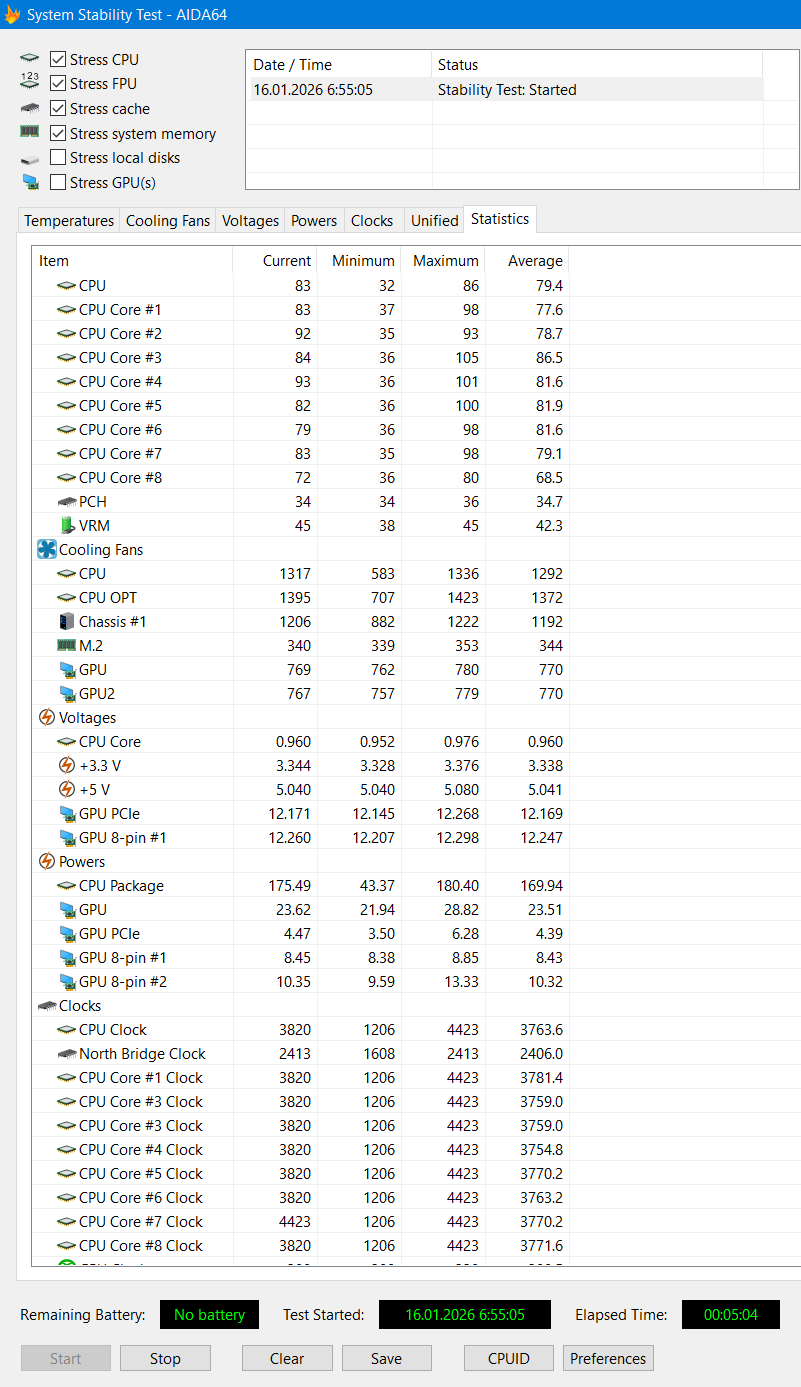Click the Test Started timestamp display
The height and width of the screenshot is (1387, 801).
point(465,1314)
